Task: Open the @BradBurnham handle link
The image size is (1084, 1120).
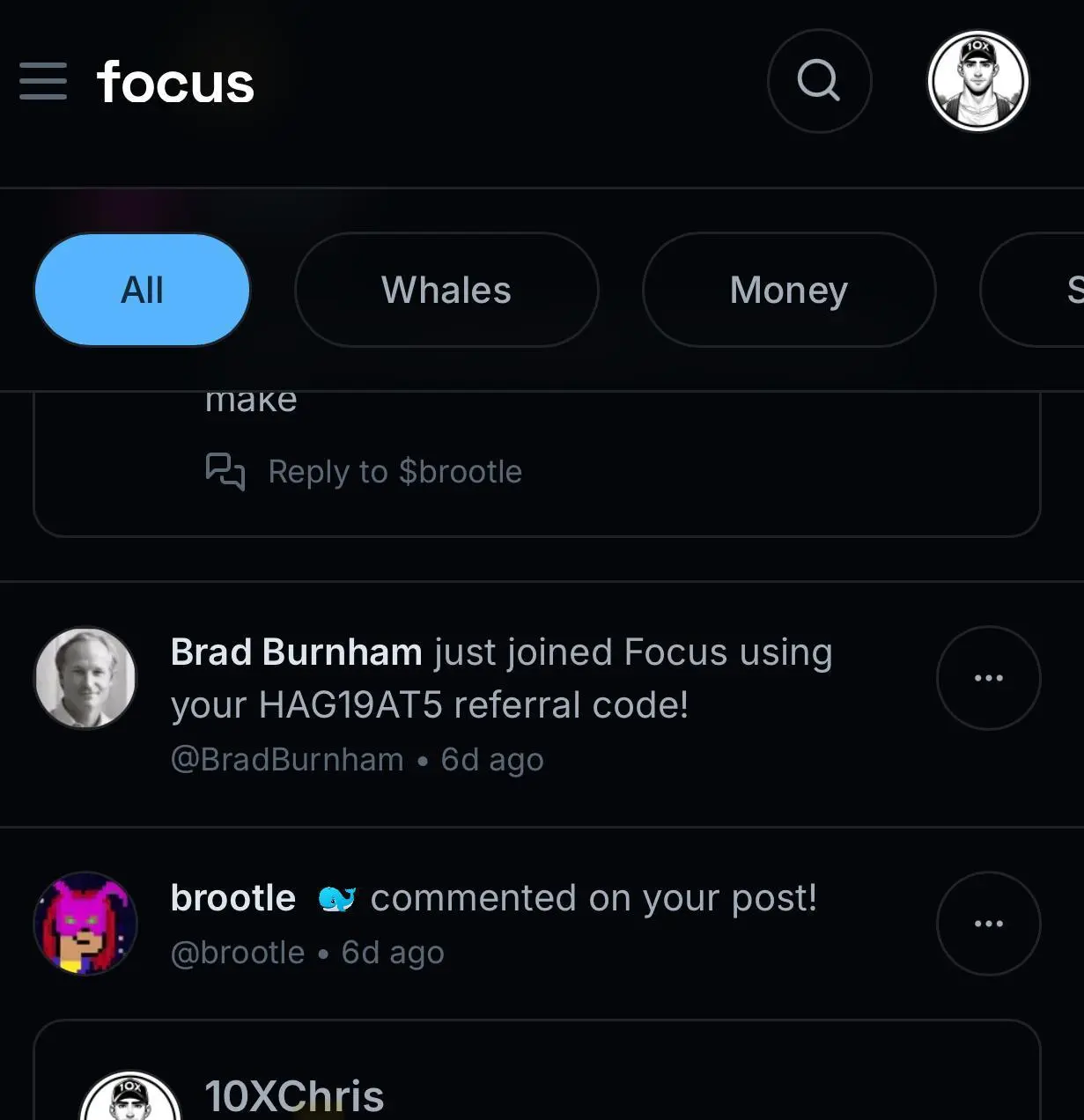Action: (x=287, y=760)
